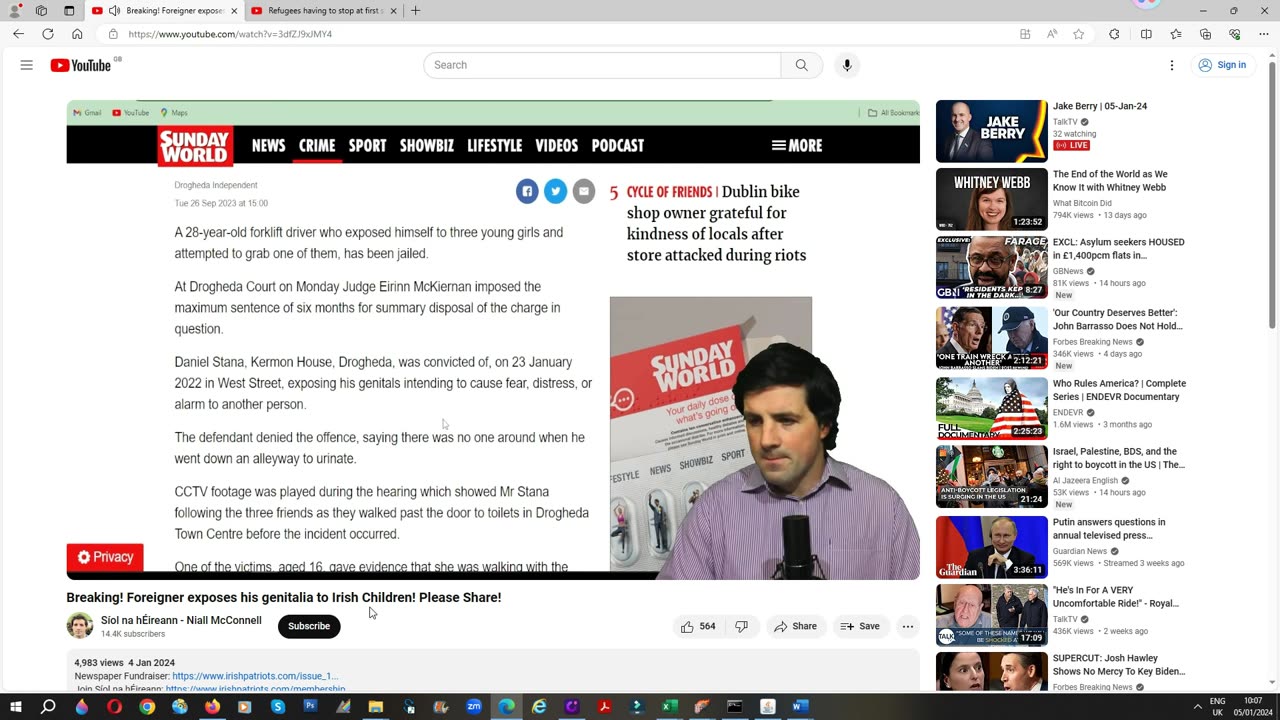Click the address bar URL

[230, 34]
